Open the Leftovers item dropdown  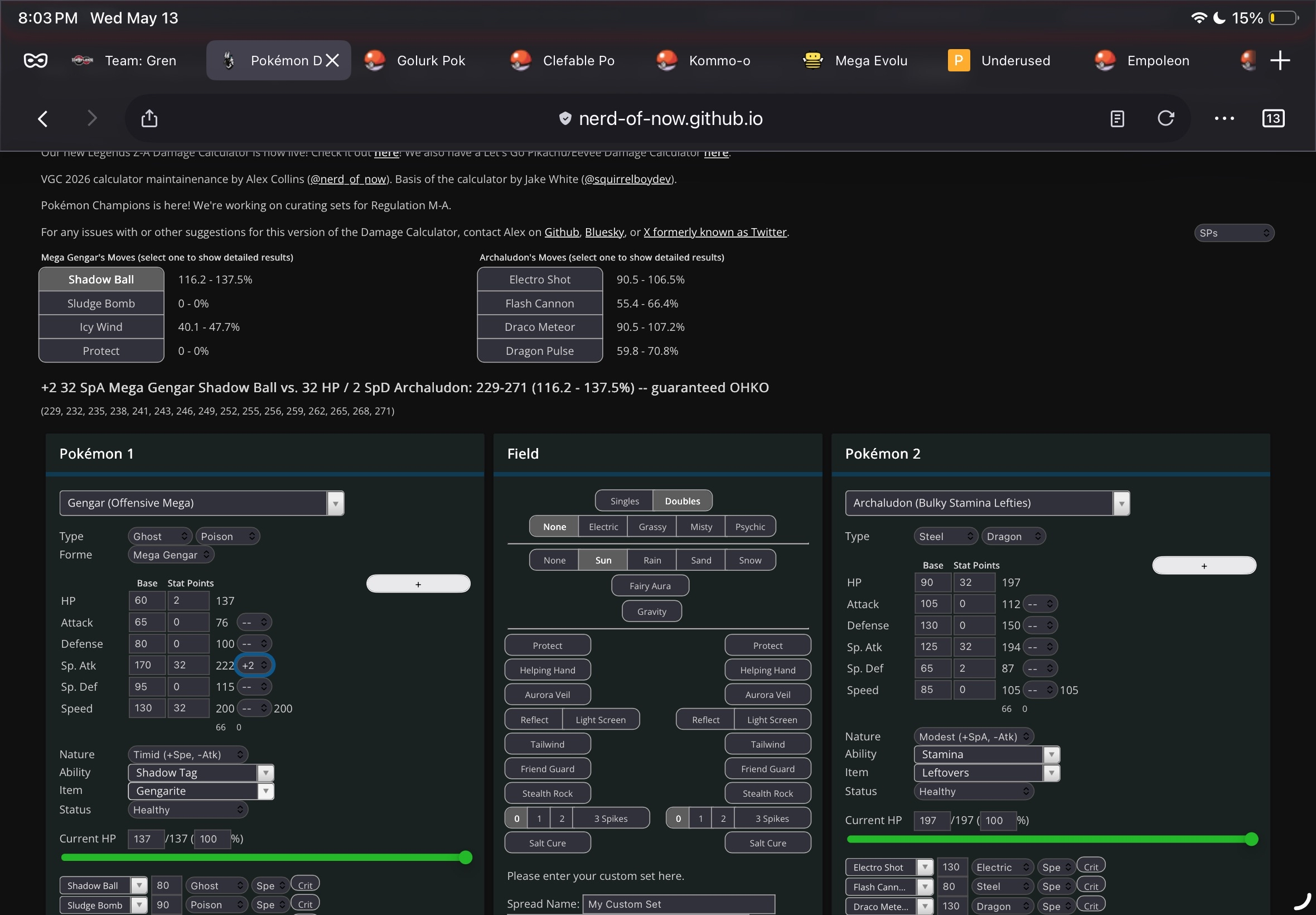[986, 773]
